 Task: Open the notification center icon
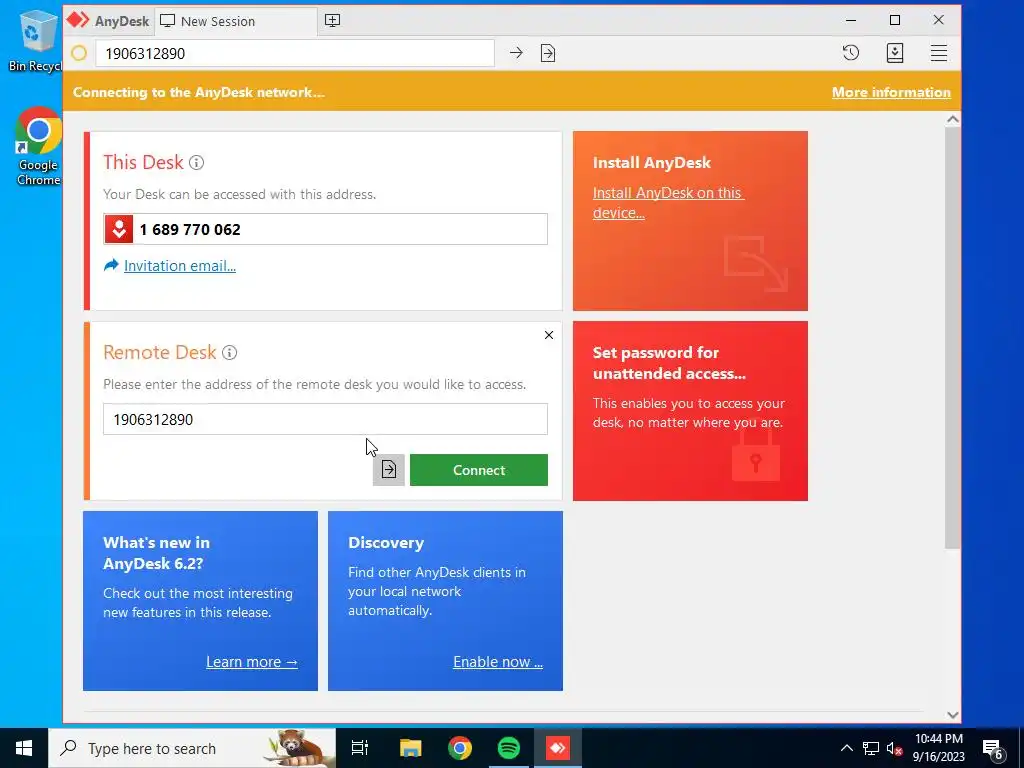coord(993,748)
